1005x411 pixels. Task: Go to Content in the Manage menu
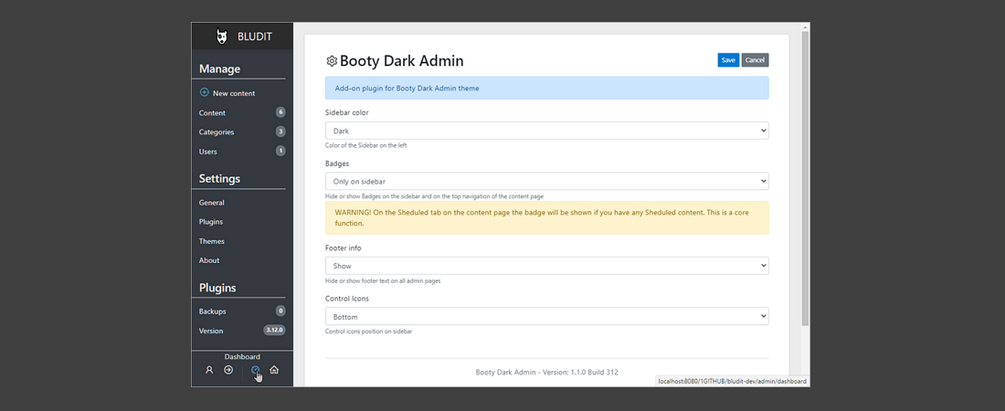(x=212, y=113)
